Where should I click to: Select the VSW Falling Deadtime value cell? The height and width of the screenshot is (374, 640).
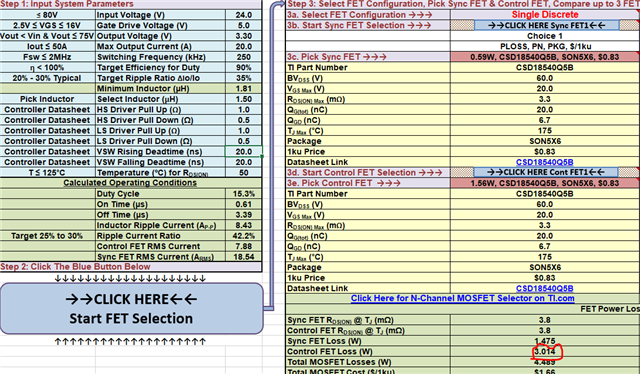(244, 163)
